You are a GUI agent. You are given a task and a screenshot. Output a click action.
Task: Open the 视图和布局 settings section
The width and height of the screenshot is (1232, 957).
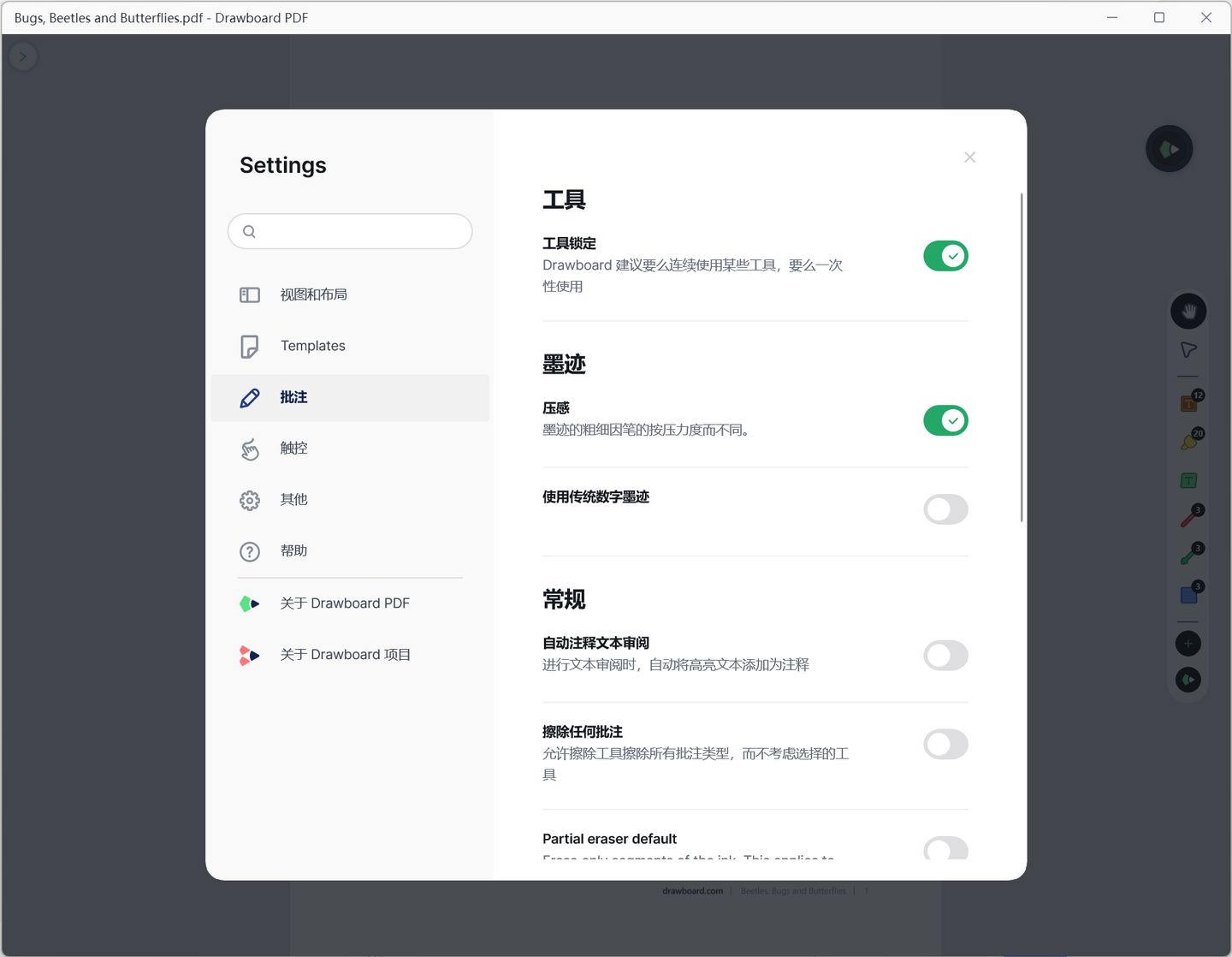[x=313, y=294]
